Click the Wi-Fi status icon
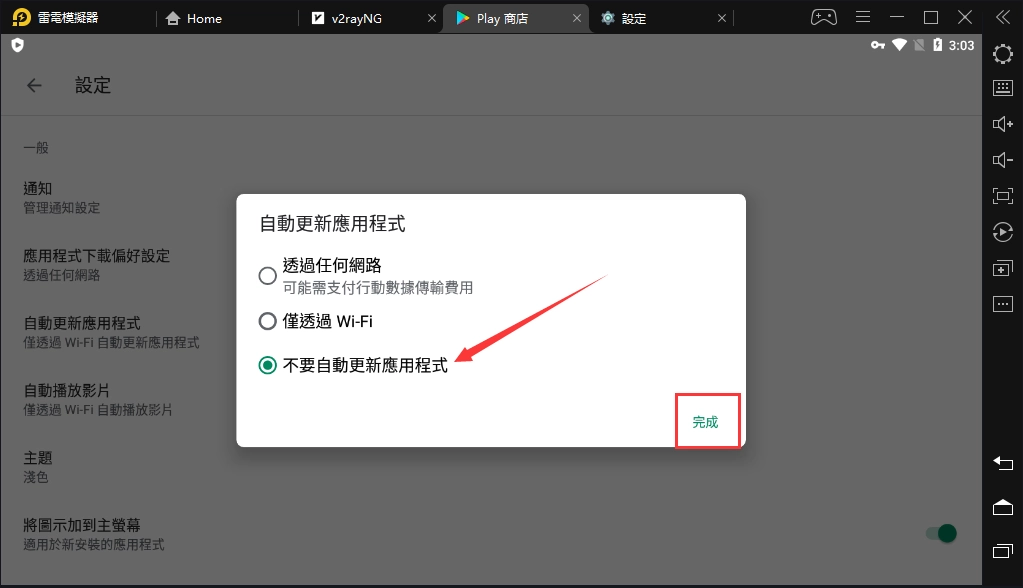The height and width of the screenshot is (588, 1023). pyautogui.click(x=900, y=45)
